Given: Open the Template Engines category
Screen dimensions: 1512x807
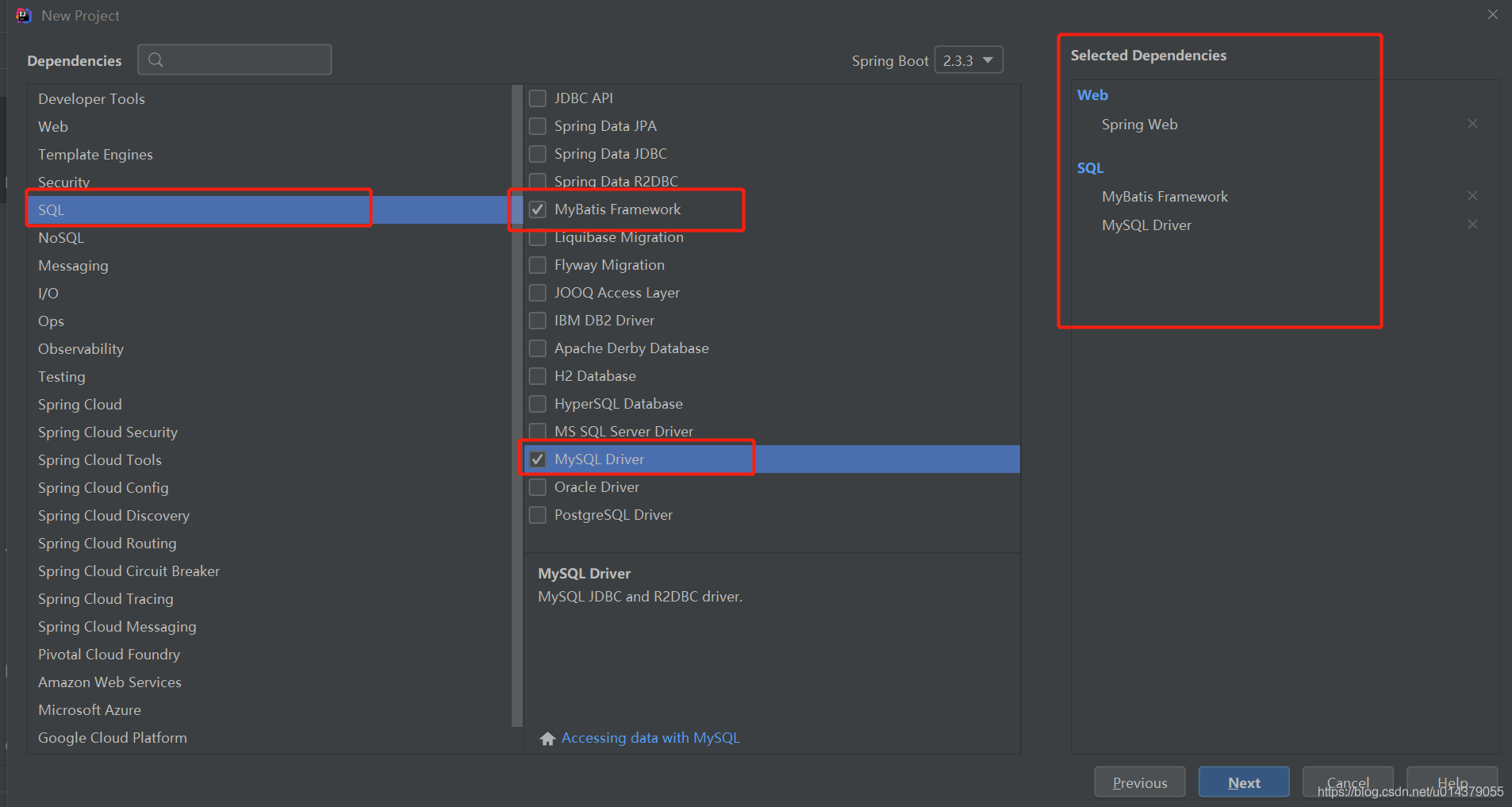Looking at the screenshot, I should (270, 155).
